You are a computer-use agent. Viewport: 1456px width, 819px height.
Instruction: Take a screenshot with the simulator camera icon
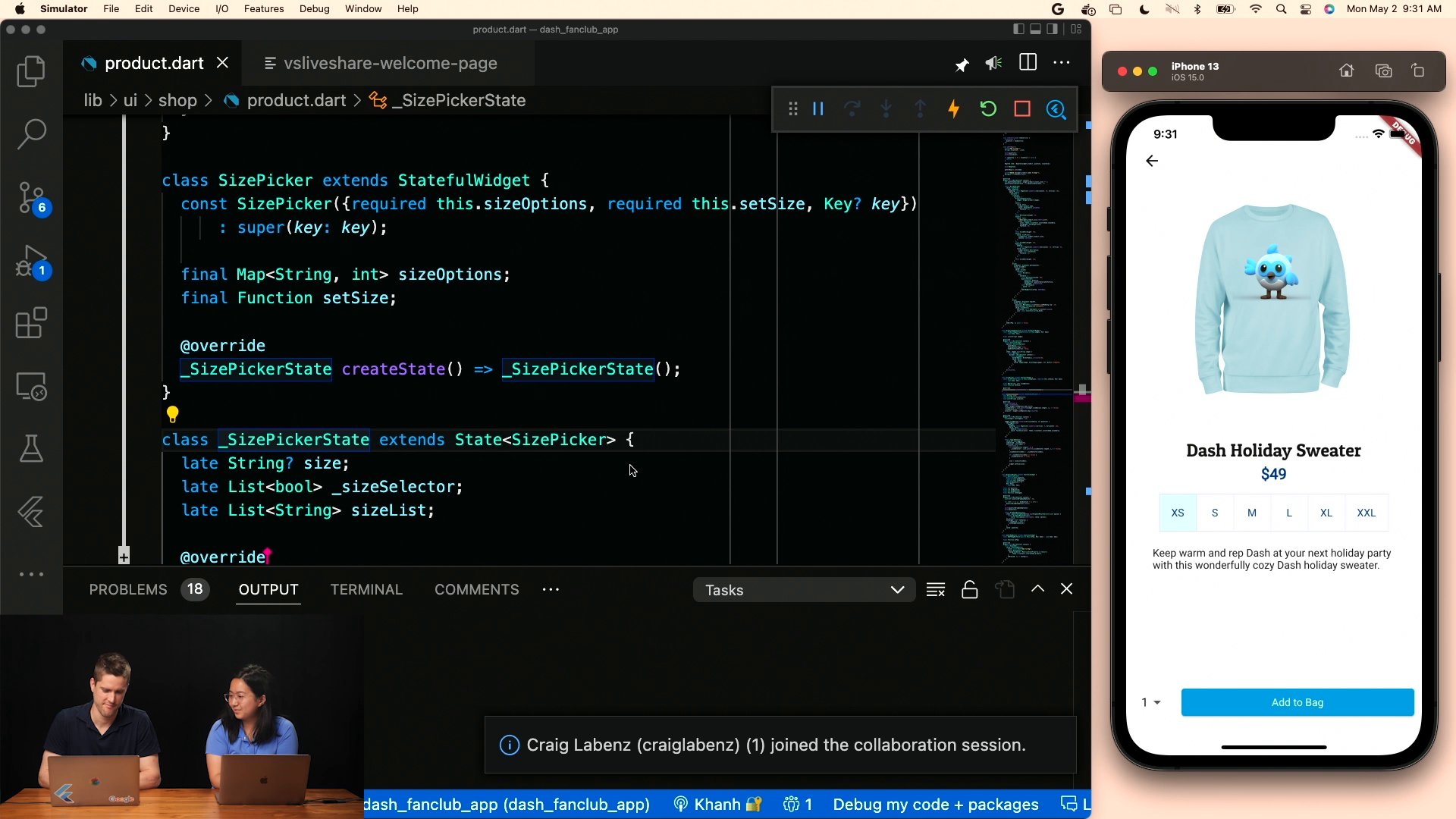click(1383, 71)
